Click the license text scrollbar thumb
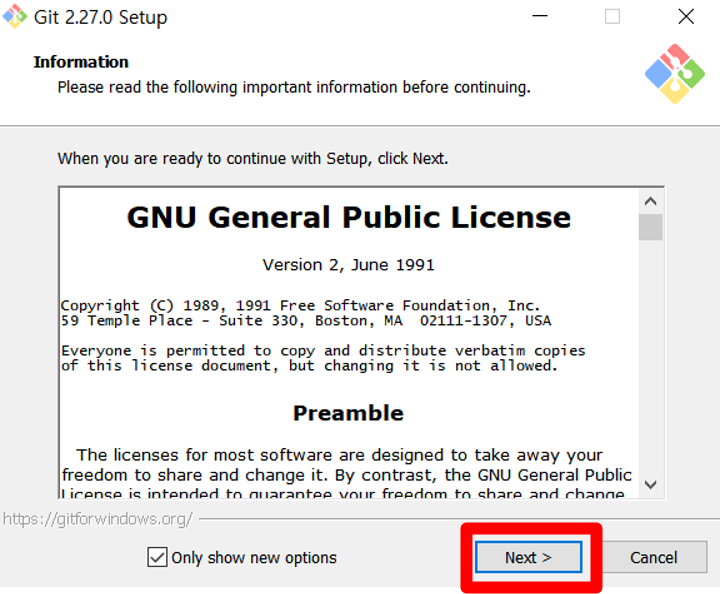The image size is (720, 594). coord(650,227)
